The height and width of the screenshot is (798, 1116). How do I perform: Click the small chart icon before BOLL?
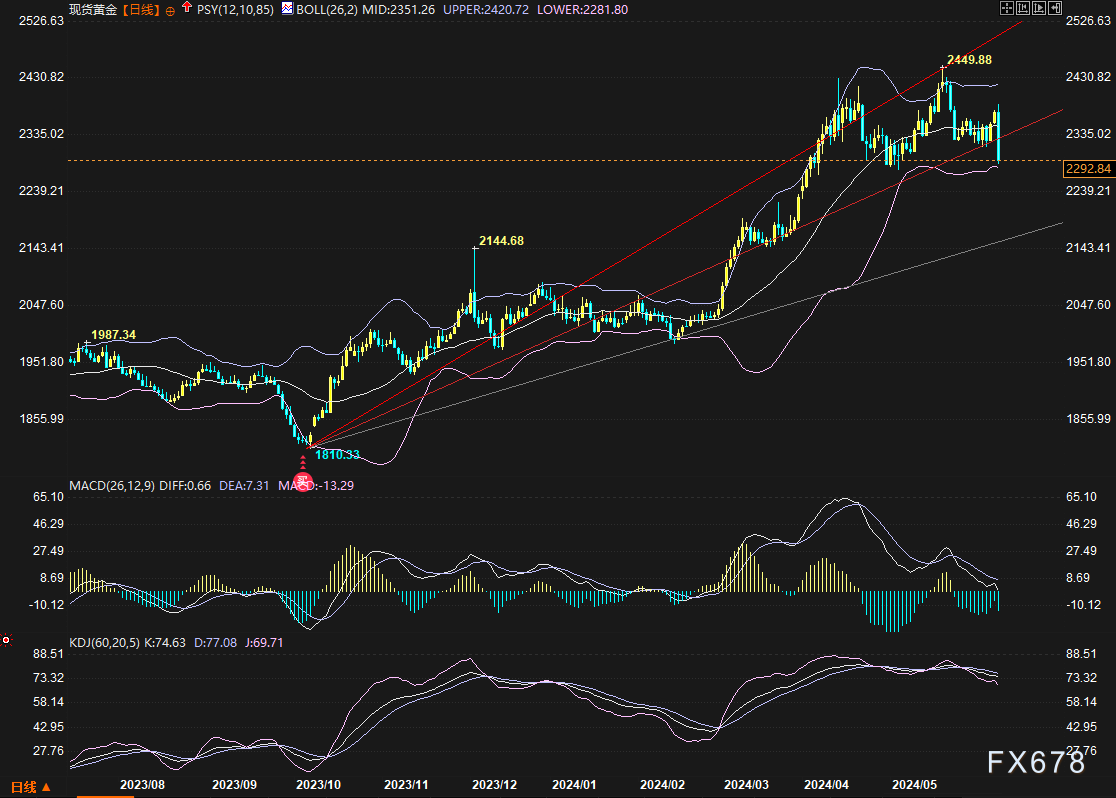pyautogui.click(x=286, y=8)
